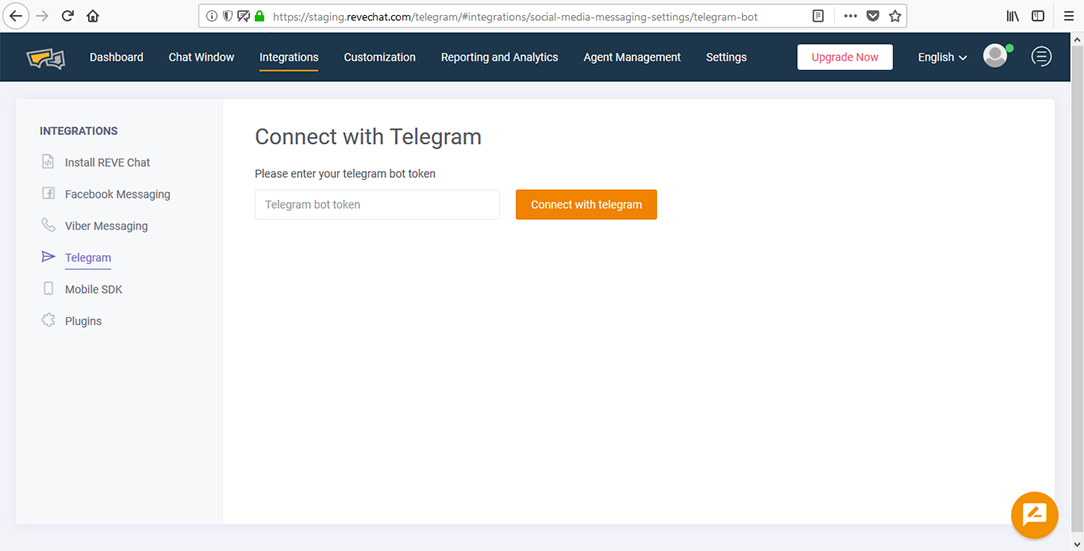Open the Chat Window menu
1084x551 pixels.
[201, 57]
